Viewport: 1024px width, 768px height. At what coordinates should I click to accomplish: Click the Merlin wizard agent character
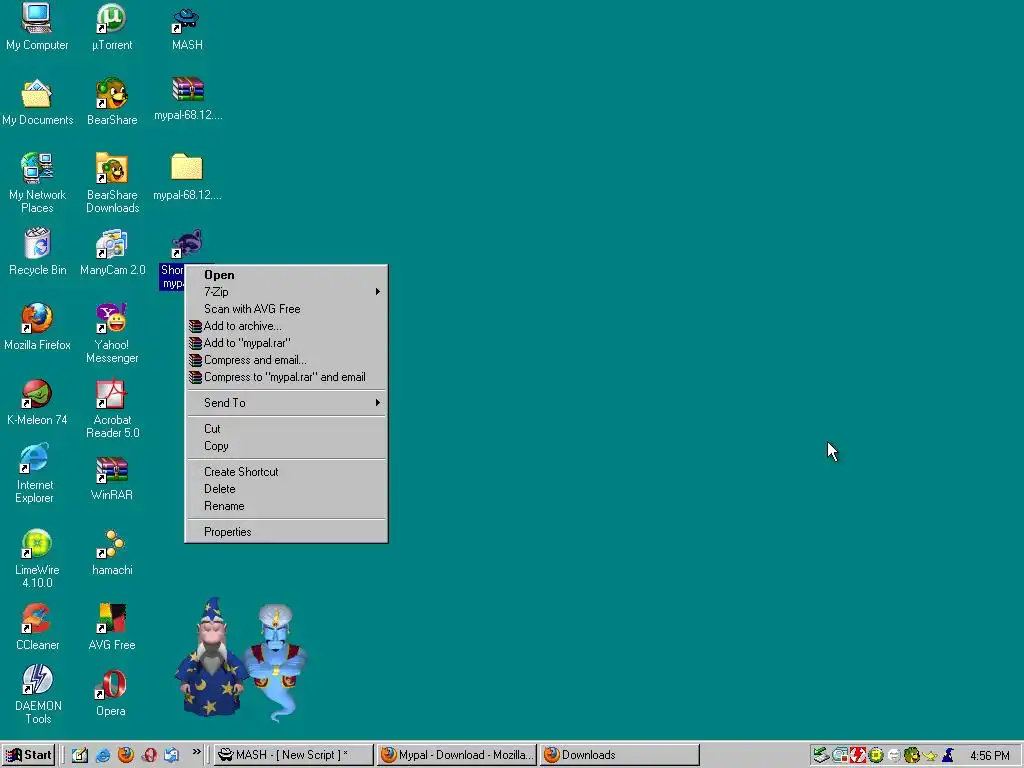point(210,656)
